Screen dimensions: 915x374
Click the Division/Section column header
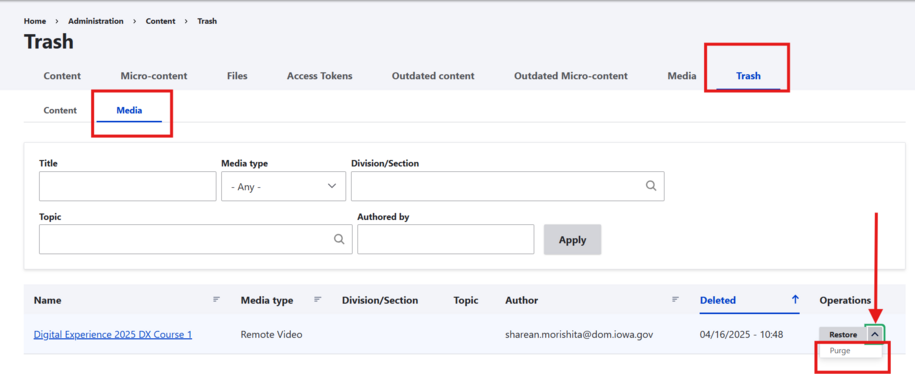(x=380, y=300)
